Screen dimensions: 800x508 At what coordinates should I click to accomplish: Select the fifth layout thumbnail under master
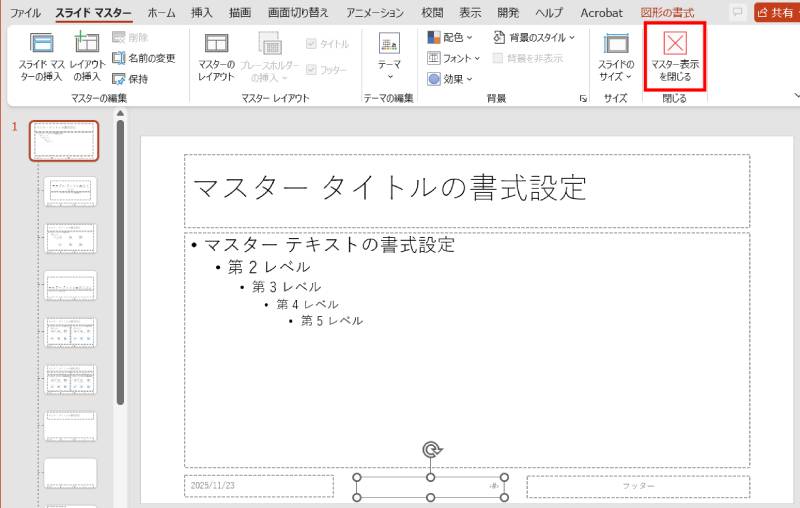pyautogui.click(x=70, y=379)
